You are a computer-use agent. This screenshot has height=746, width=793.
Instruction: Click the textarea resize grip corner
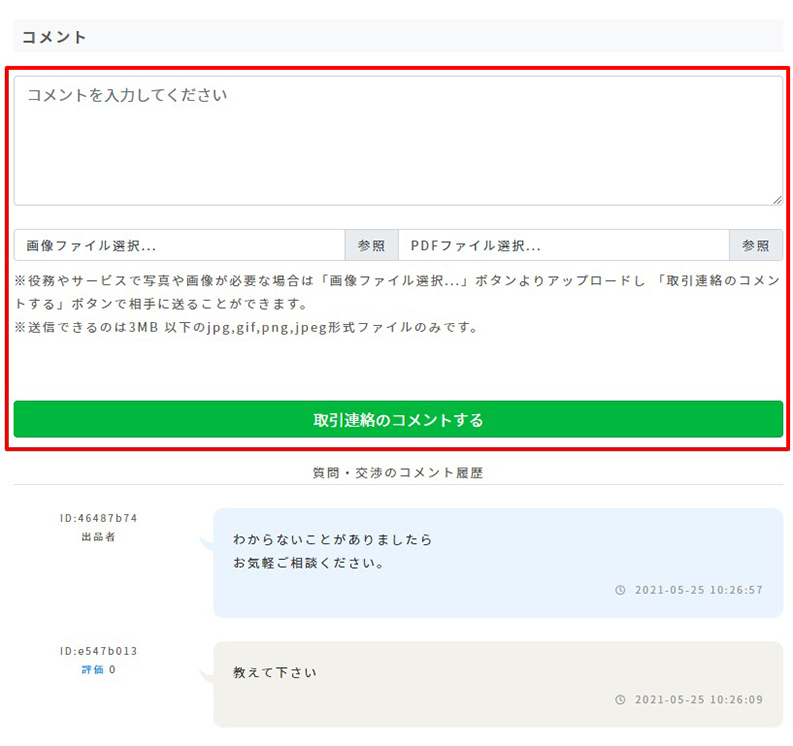[777, 200]
